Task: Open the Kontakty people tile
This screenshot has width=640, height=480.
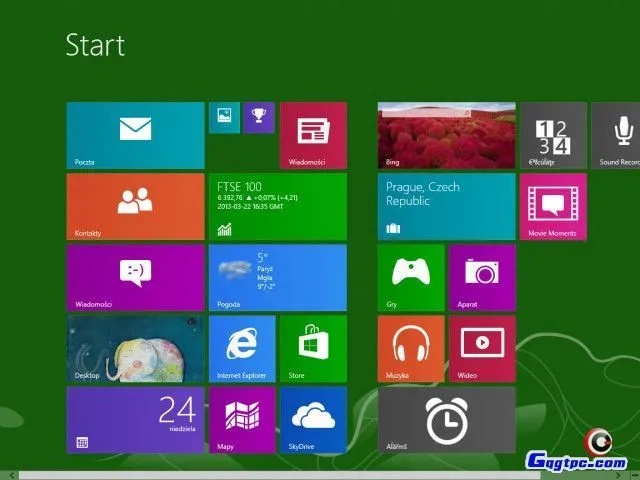Action: tap(135, 206)
